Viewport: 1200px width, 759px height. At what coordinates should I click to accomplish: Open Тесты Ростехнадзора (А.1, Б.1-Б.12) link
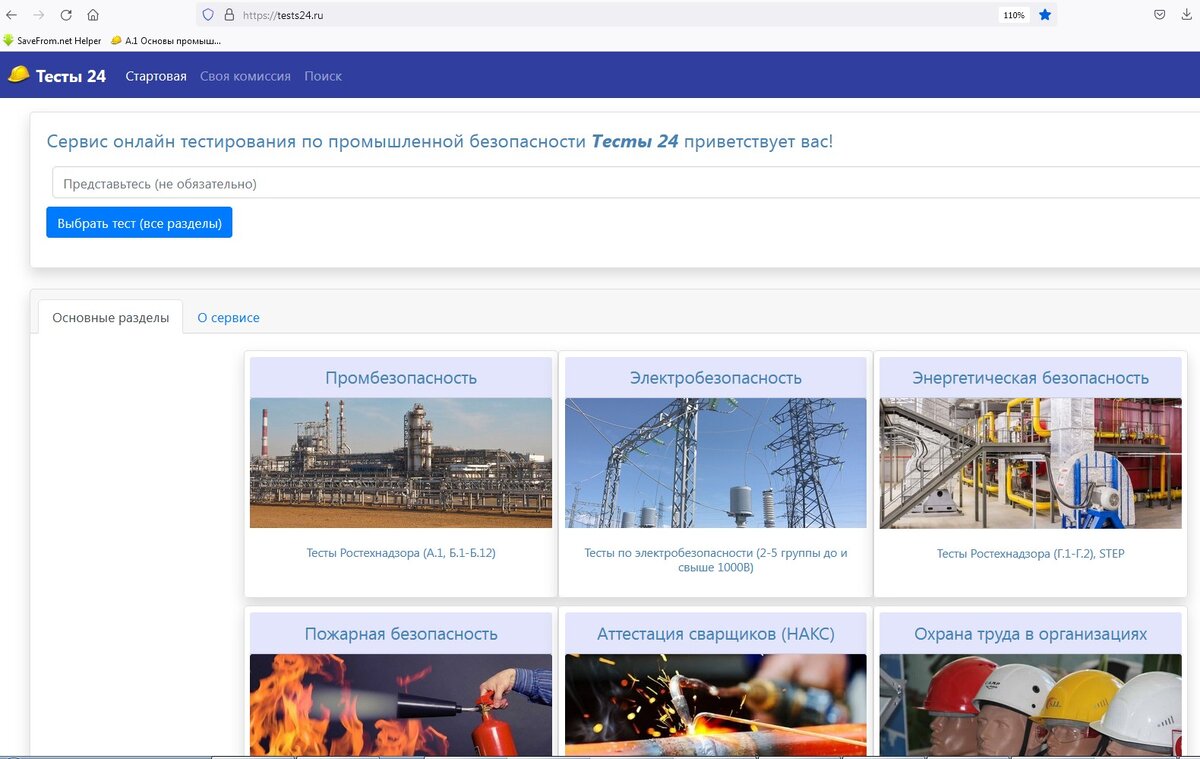click(401, 553)
